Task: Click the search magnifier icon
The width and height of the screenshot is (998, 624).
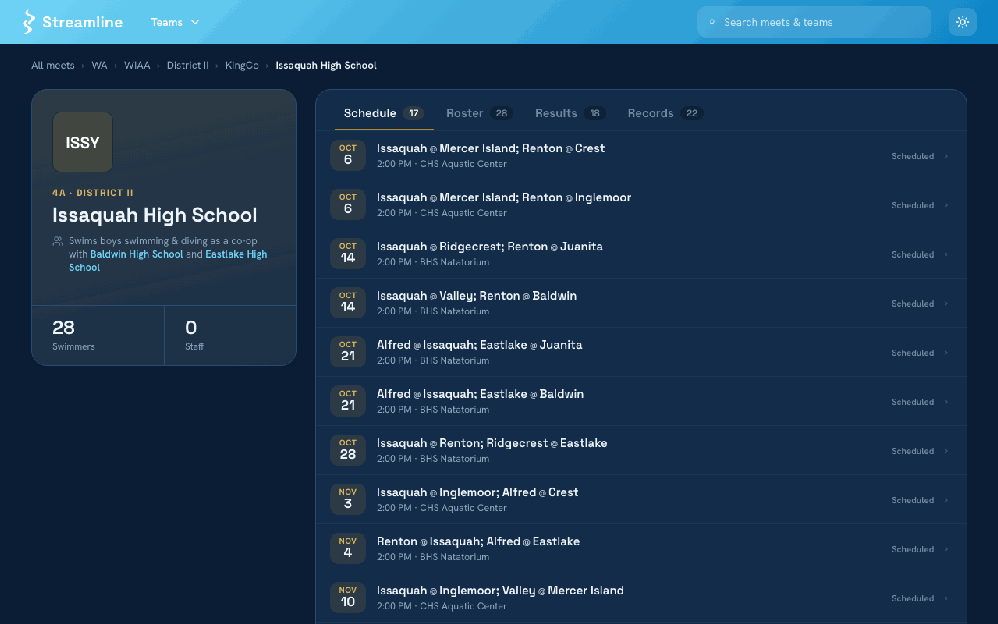Action: pyautogui.click(x=712, y=22)
